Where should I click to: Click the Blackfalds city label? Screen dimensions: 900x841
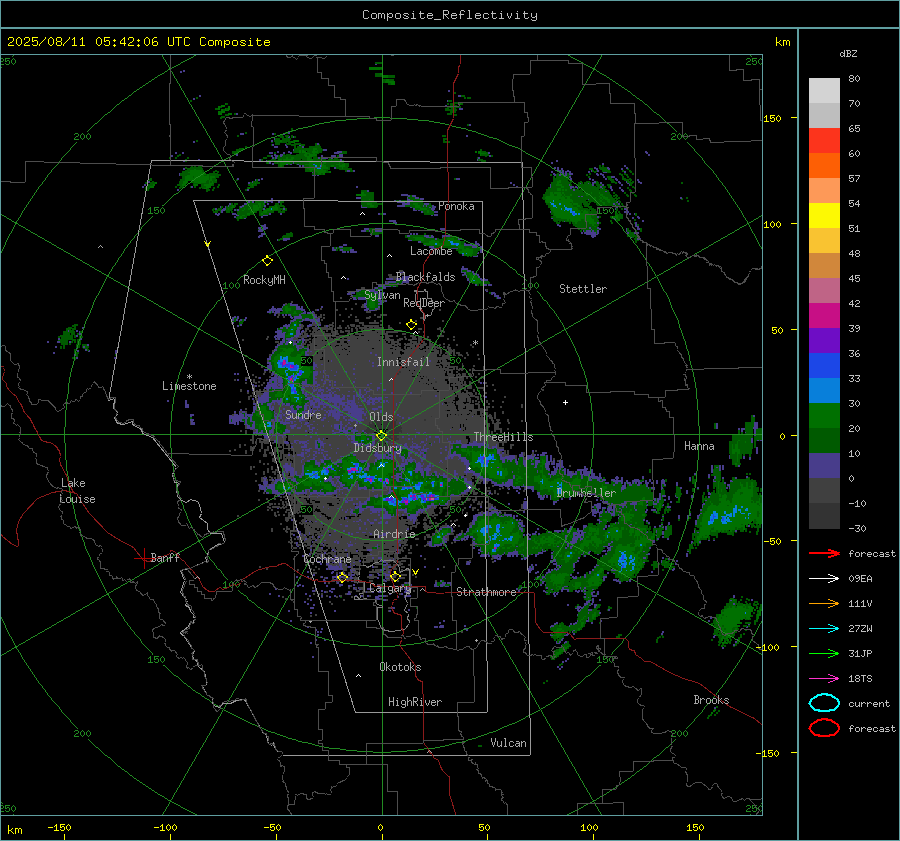pos(425,277)
